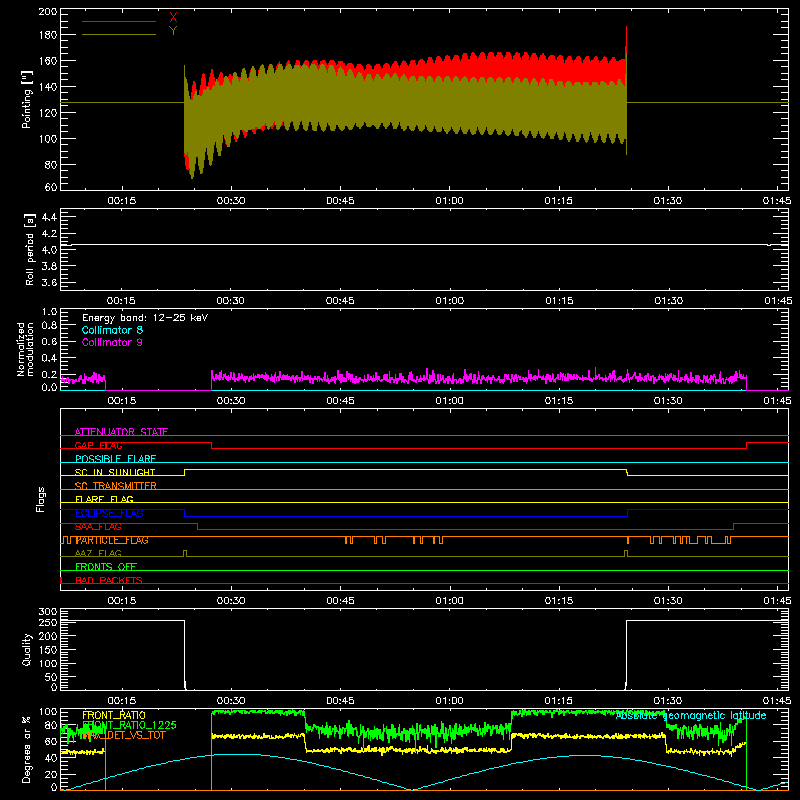Select the dim olive AAZ_FLAG label
This screenshot has height=800, width=800.
tap(98, 553)
